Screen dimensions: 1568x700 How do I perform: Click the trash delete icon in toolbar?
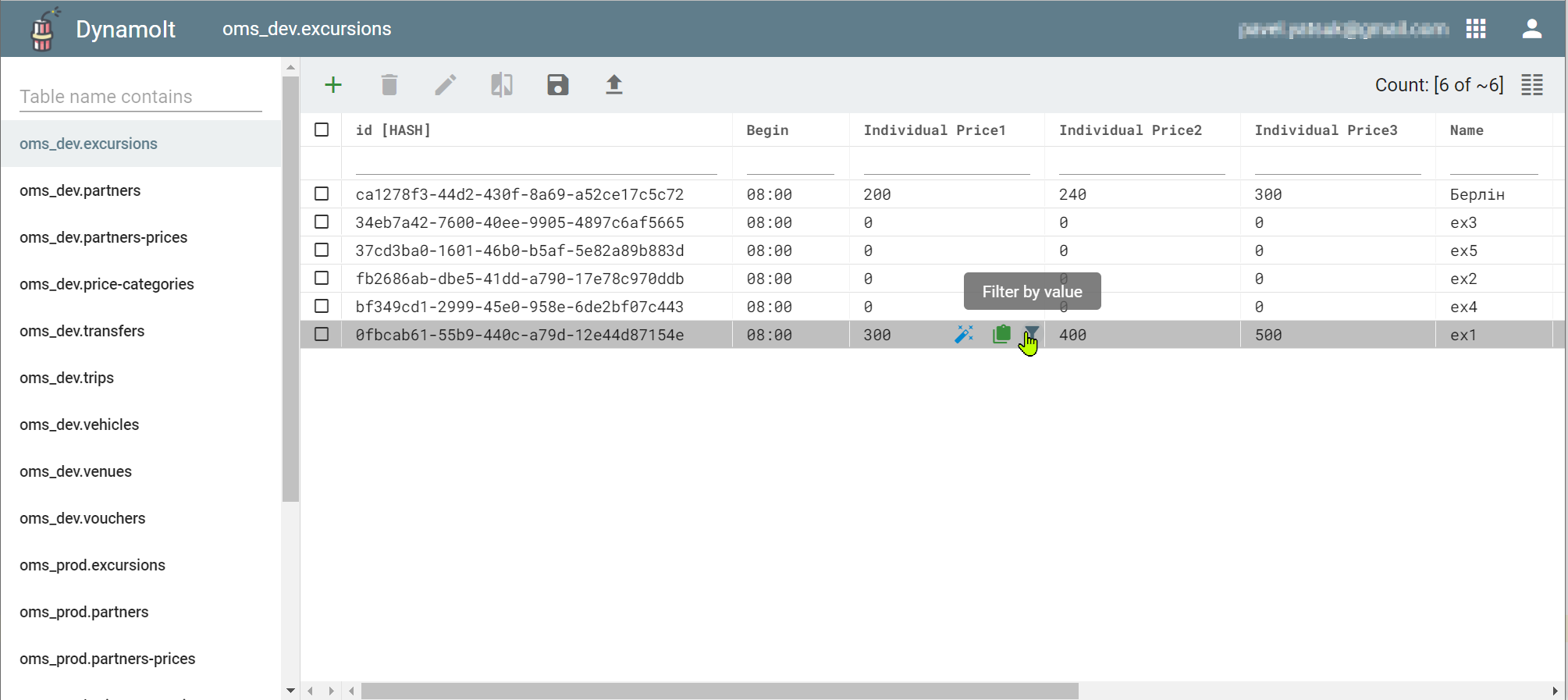pos(389,85)
